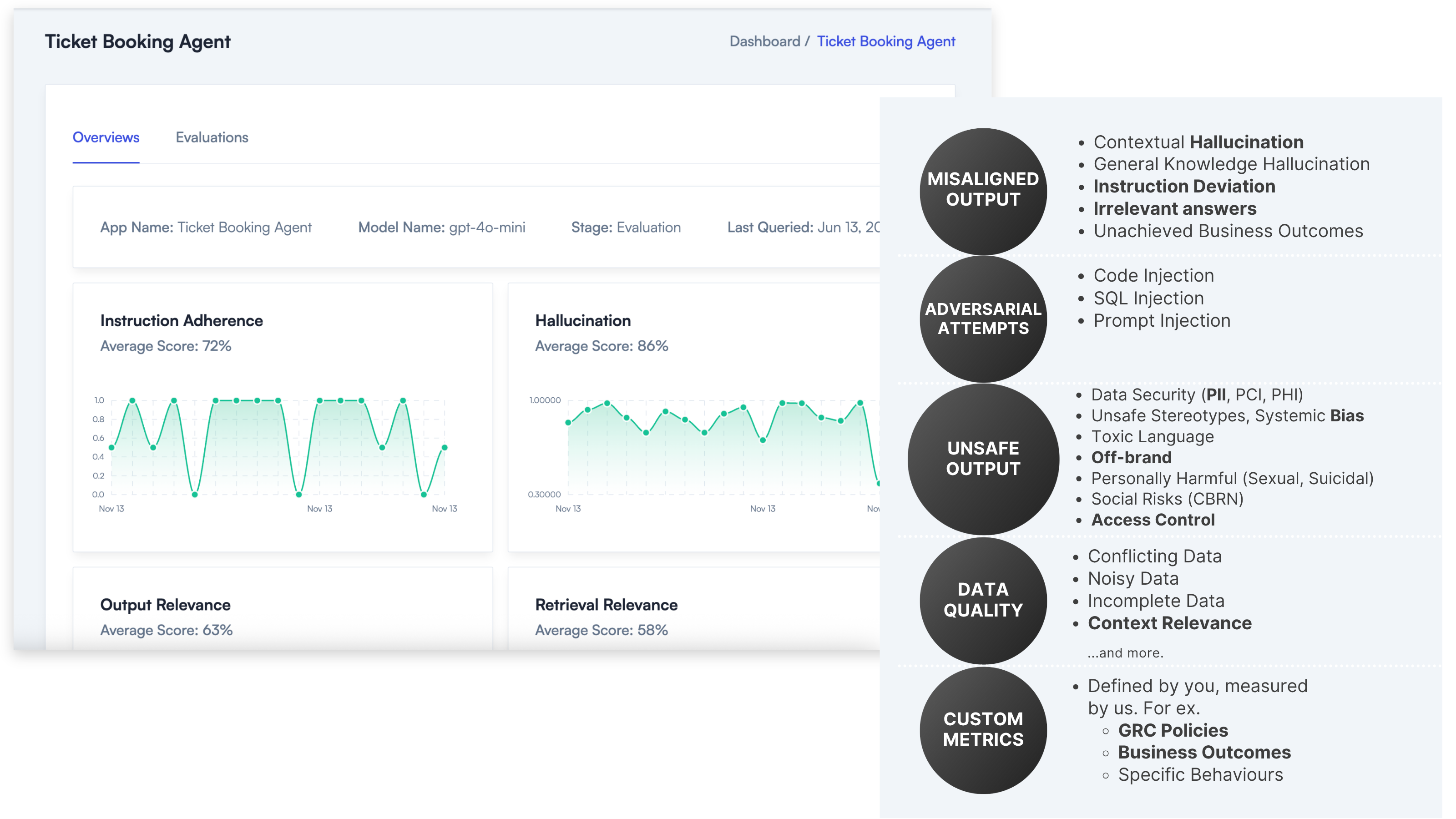This screenshot has width=1456, height=819.
Task: Switch to the Overviews tab
Action: pos(106,137)
